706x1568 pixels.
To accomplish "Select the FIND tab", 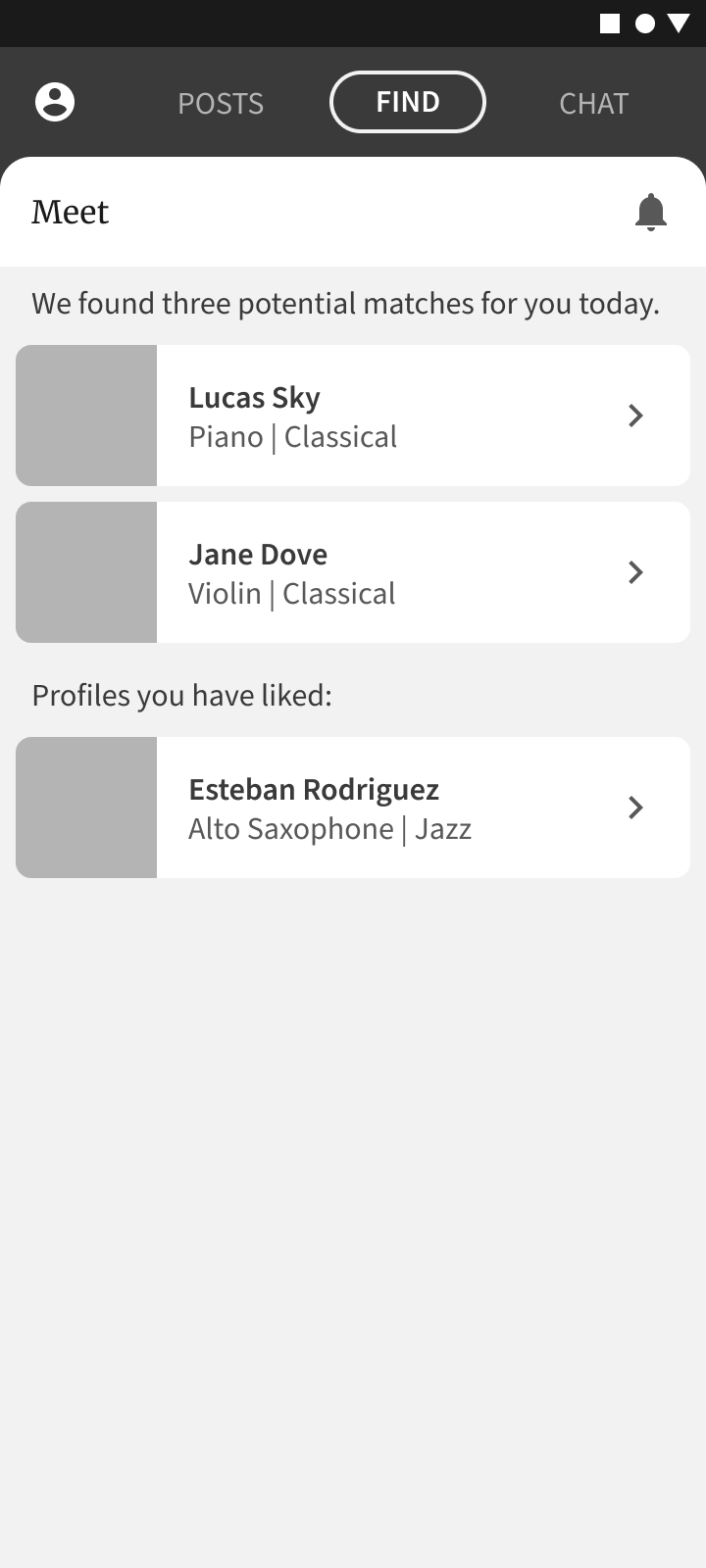I will pyautogui.click(x=408, y=102).
